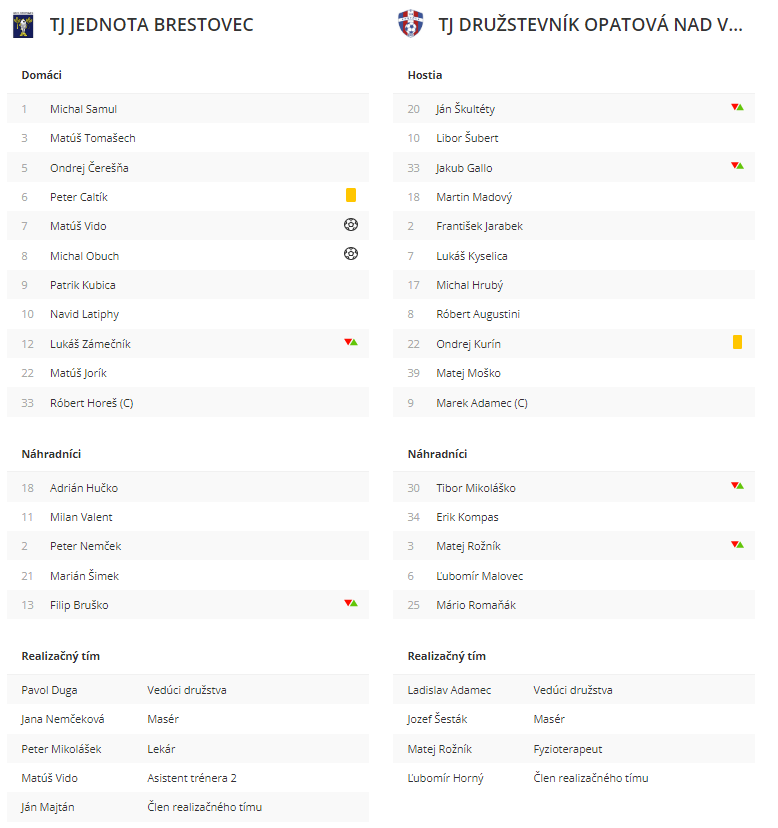778x828 pixels.
Task: Click the TJ Družstevník Opatová club crest
Action: [x=410, y=23]
